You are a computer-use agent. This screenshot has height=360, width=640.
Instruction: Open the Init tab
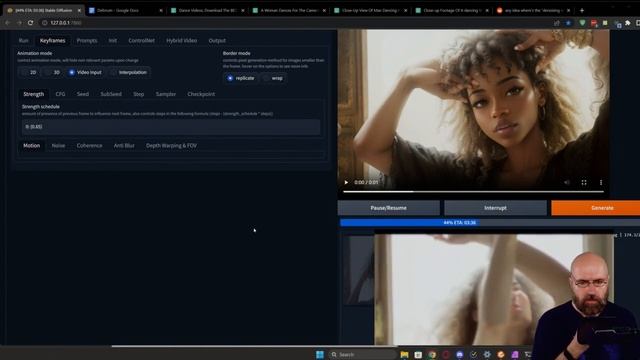point(113,40)
